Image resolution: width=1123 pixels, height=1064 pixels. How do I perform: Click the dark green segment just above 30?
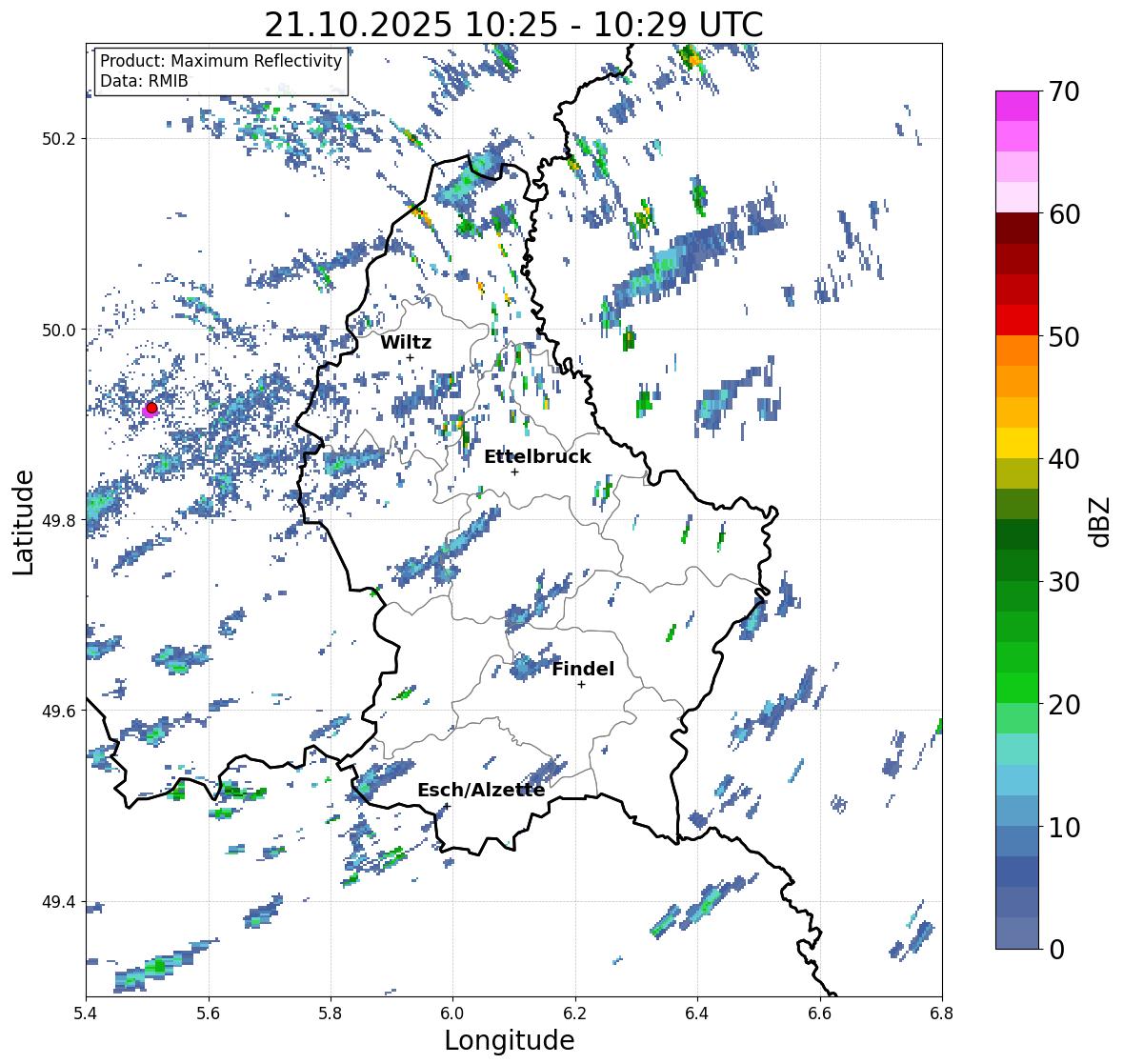click(1017, 565)
